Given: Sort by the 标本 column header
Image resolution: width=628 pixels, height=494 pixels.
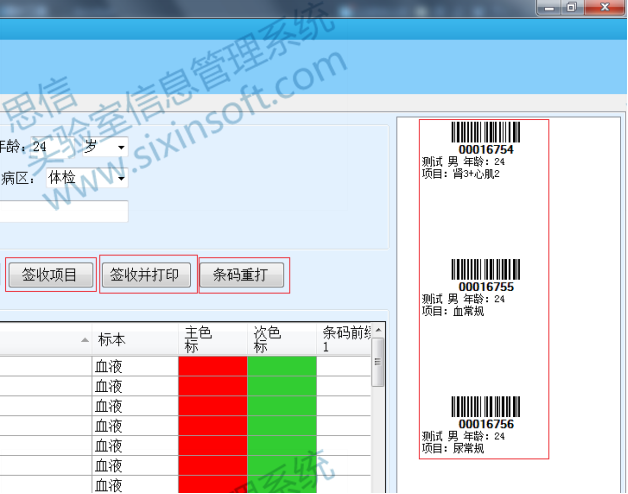Looking at the screenshot, I should pos(135,339).
